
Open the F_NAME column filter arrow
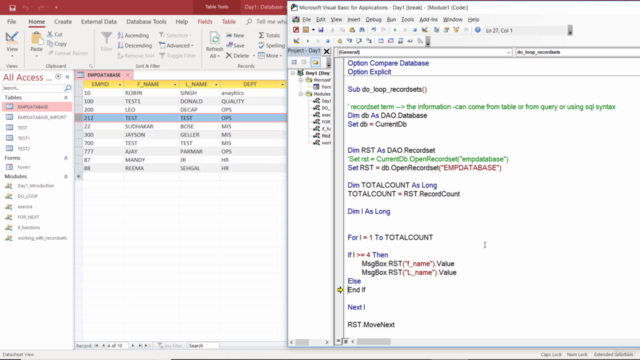pyautogui.click(x=175, y=84)
